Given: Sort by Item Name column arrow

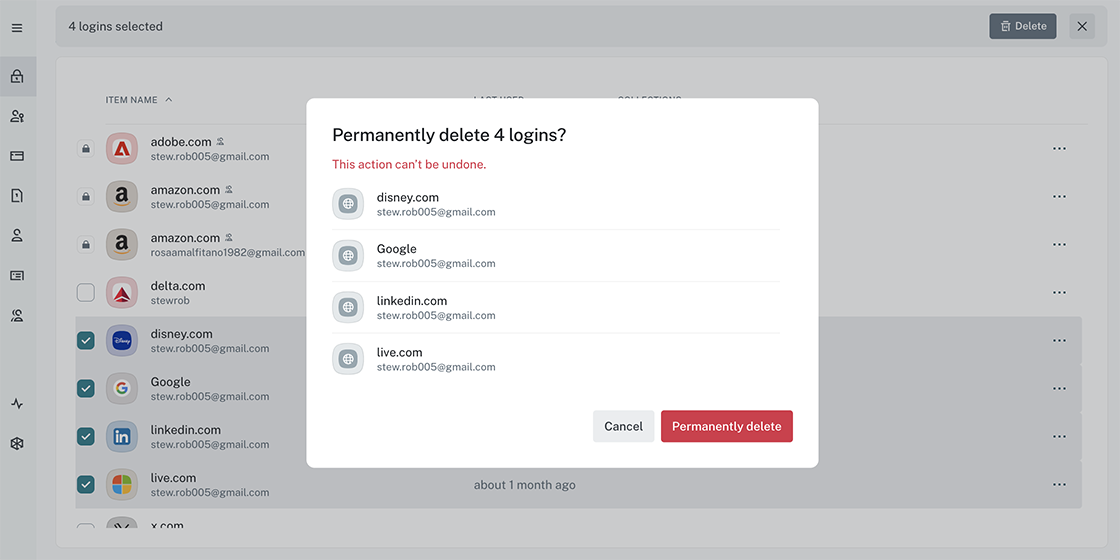Looking at the screenshot, I should click(x=169, y=100).
